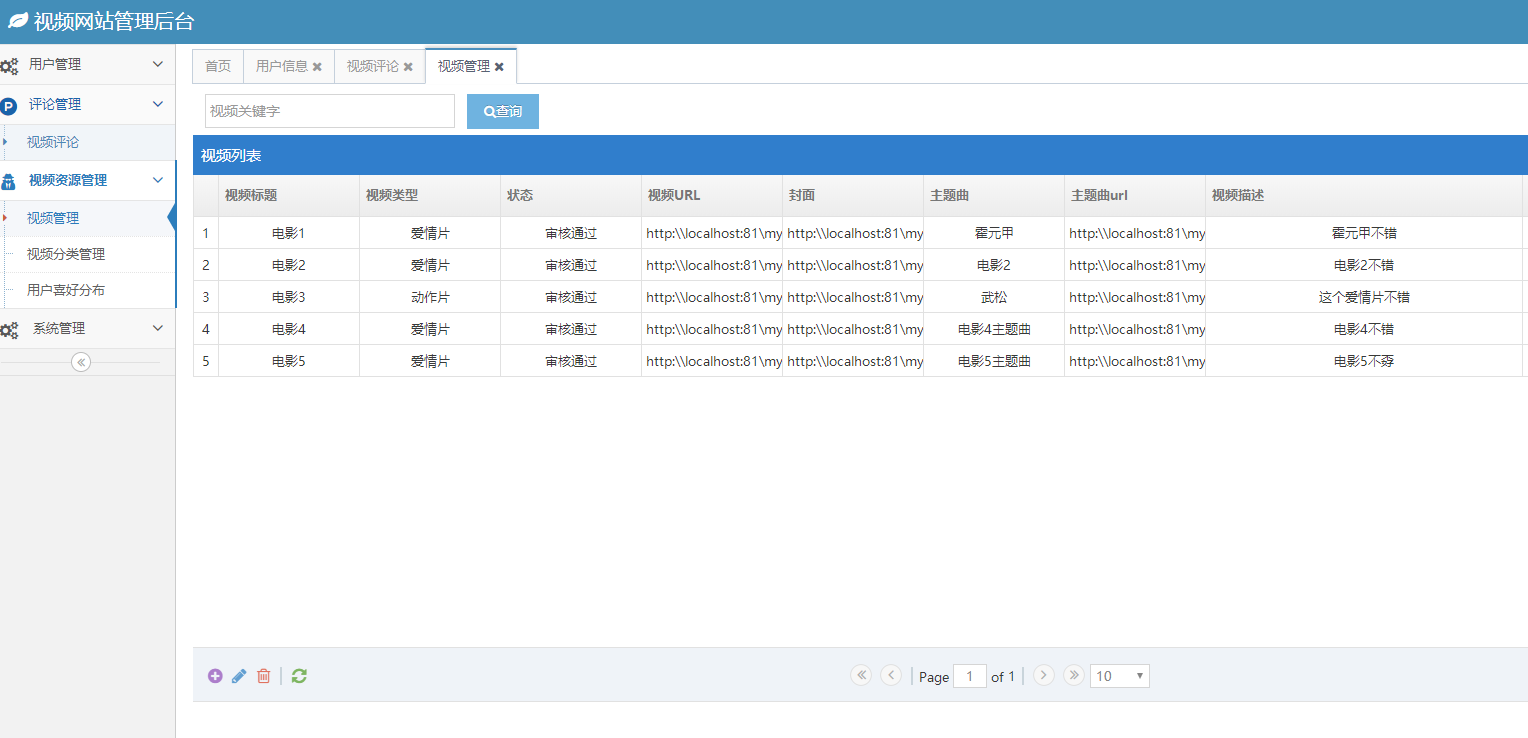Click the purple add video icon
The image size is (1528, 738).
(x=215, y=676)
